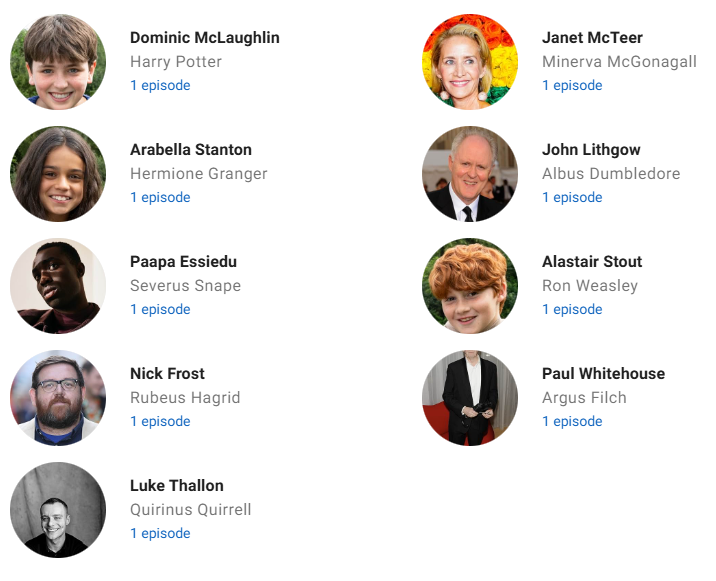This screenshot has width=716, height=581.
Task: Select the photo beside the Nick Frost listing
Action: click(x=58, y=397)
